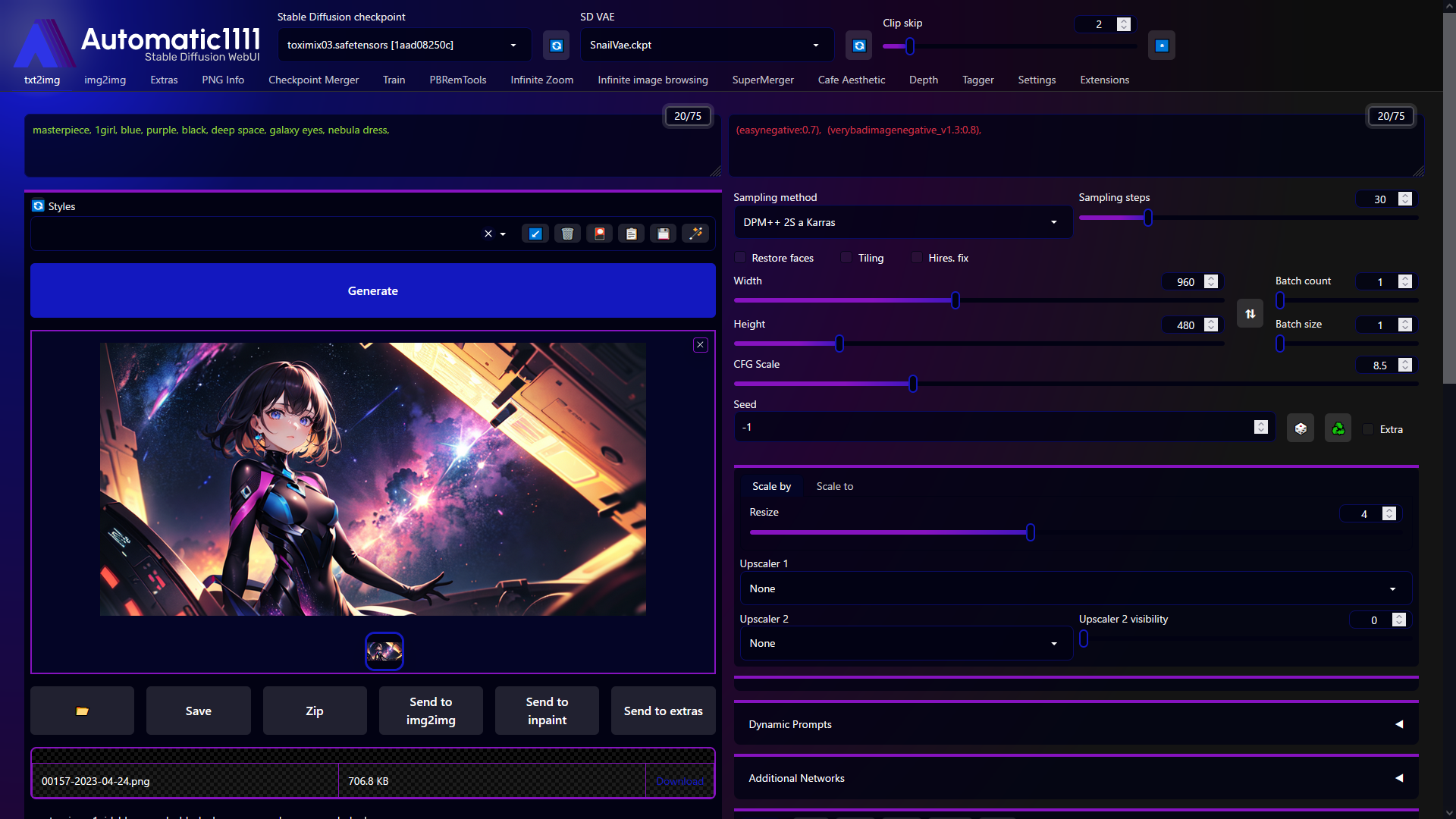Image resolution: width=1456 pixels, height=819 pixels.
Task: Click the red card extra networks icon
Action: click(599, 234)
